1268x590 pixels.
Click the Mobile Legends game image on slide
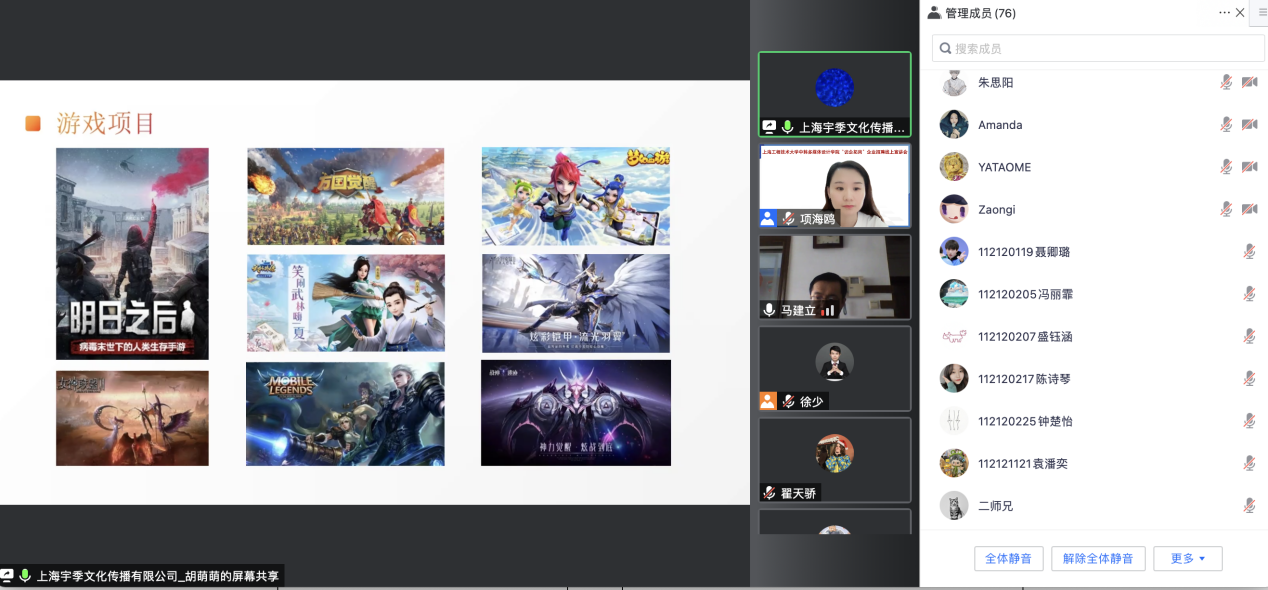pos(345,414)
